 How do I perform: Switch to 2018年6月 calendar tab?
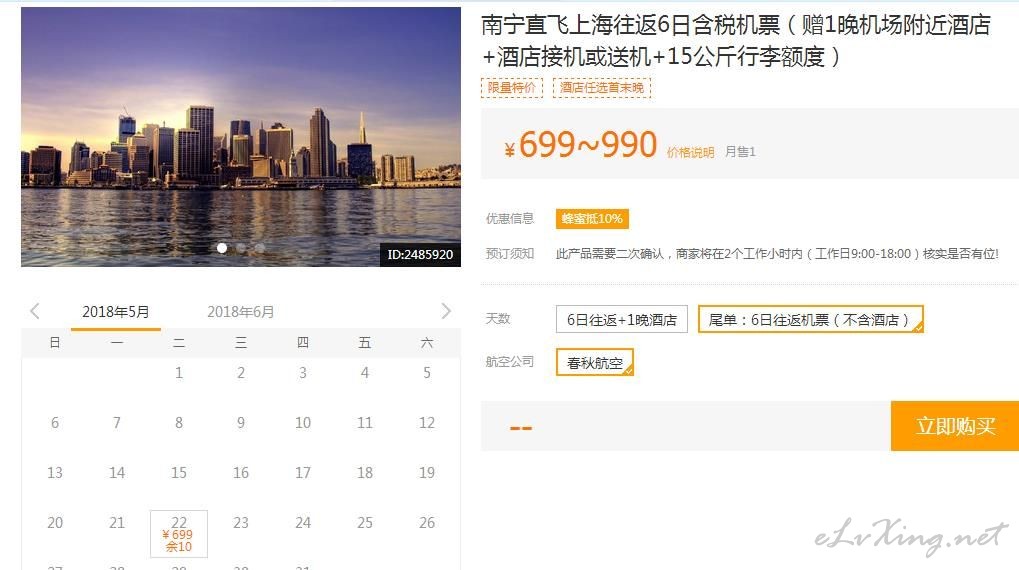point(240,312)
